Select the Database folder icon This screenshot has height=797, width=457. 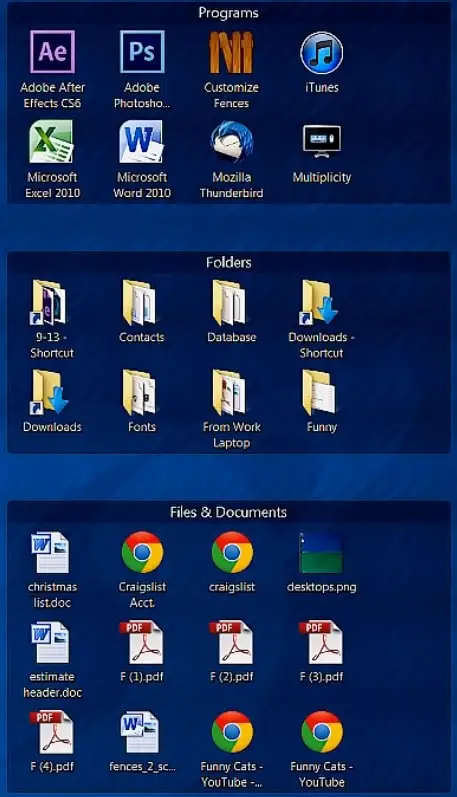pyautogui.click(x=229, y=302)
